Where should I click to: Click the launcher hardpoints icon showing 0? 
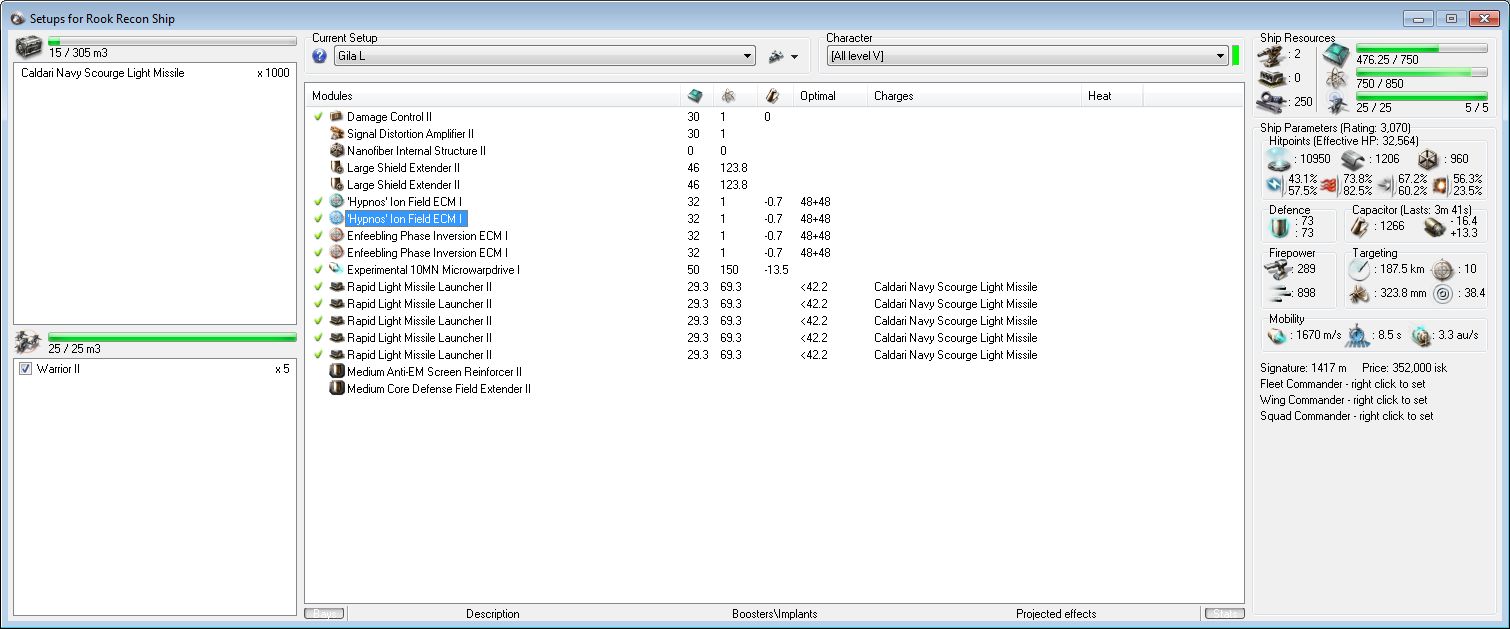(1273, 78)
